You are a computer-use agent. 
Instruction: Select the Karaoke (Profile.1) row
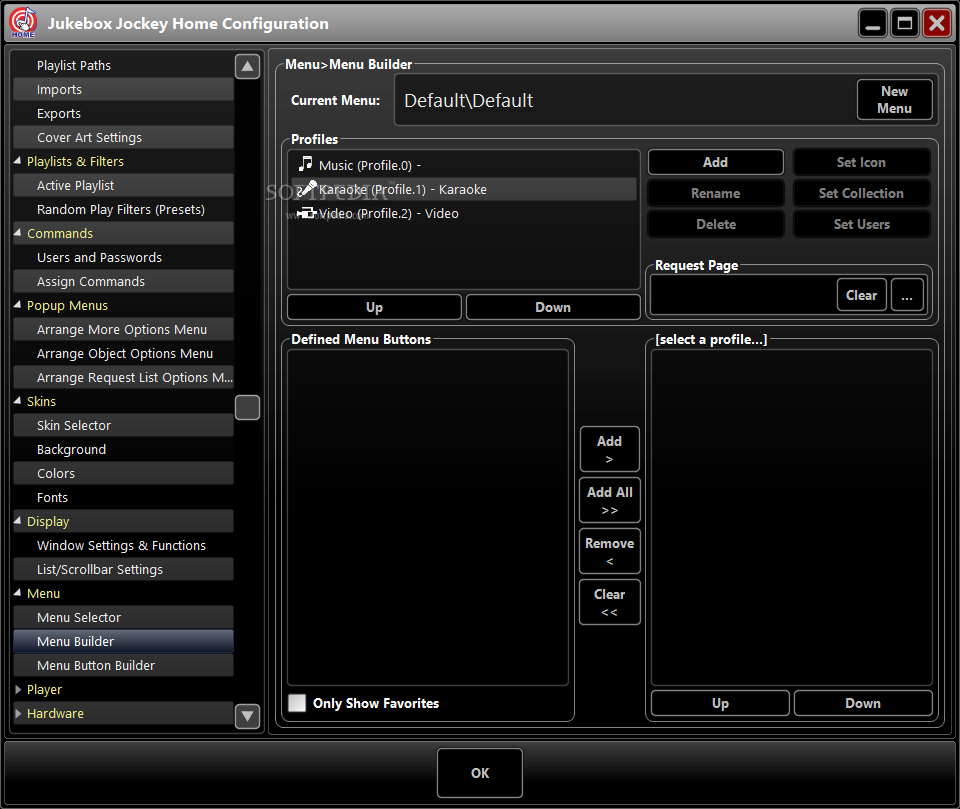pos(463,189)
